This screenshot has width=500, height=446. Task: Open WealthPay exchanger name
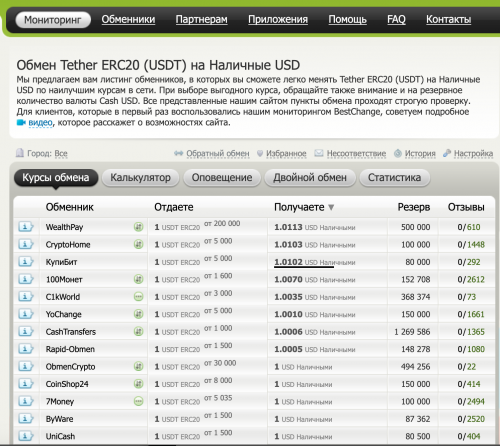coord(64,227)
